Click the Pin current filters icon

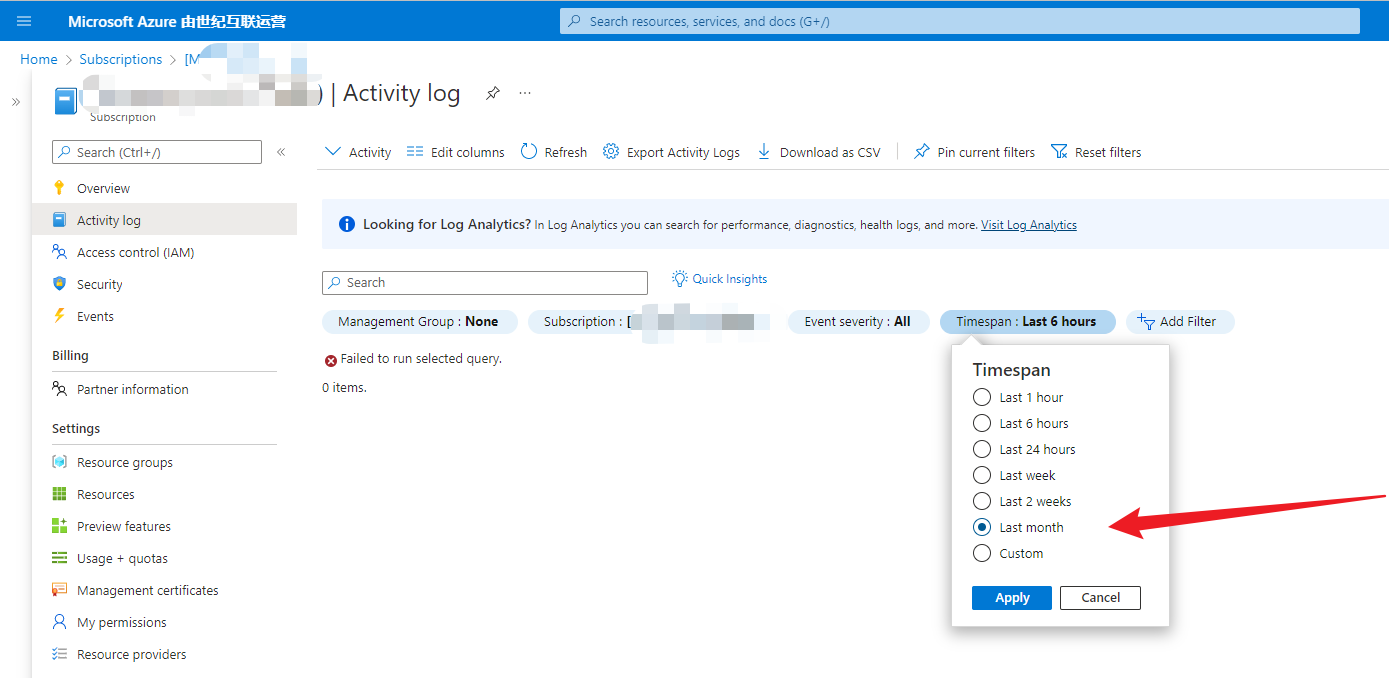922,152
